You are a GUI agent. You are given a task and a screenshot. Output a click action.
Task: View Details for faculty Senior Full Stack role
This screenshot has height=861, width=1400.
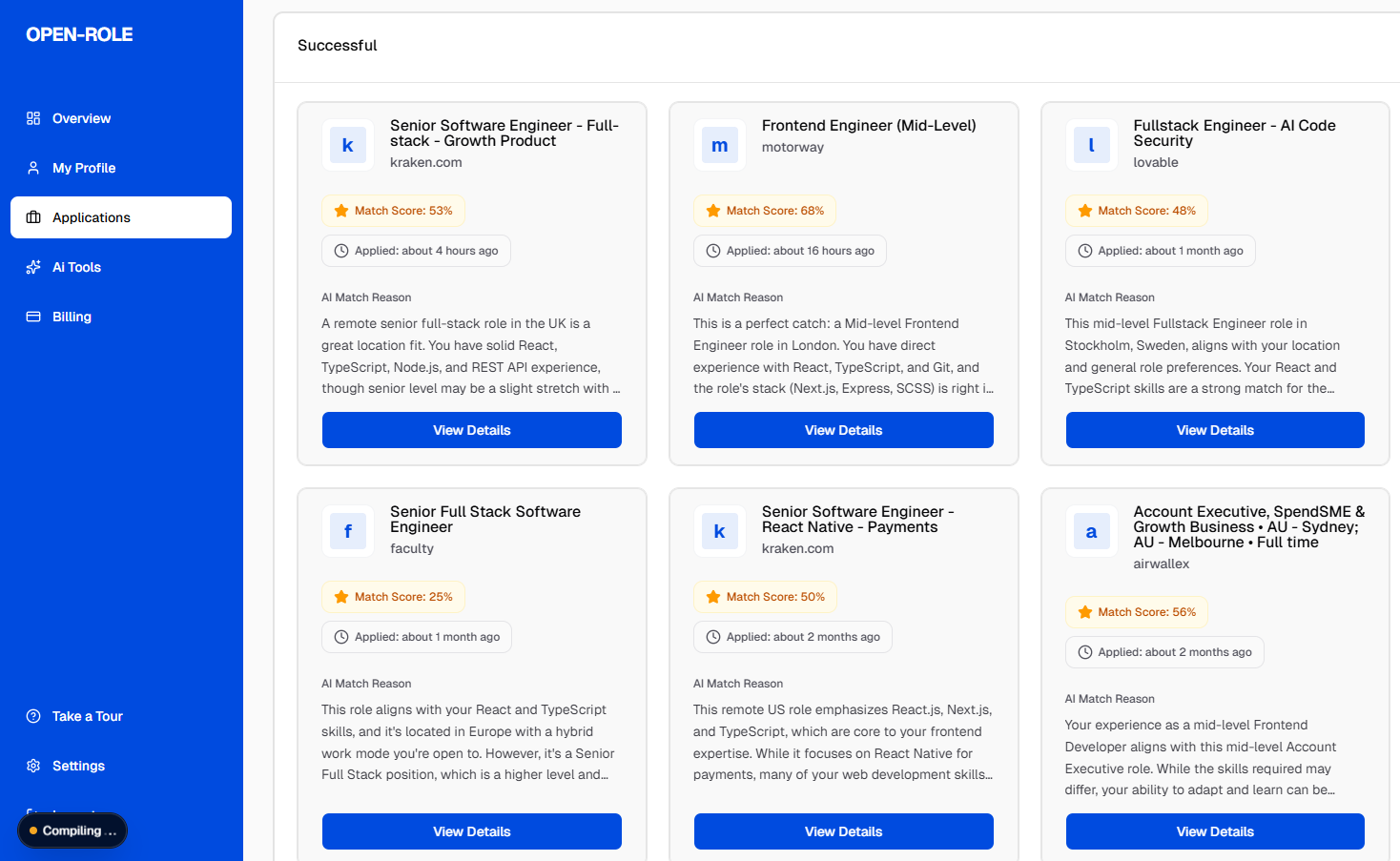tap(472, 831)
